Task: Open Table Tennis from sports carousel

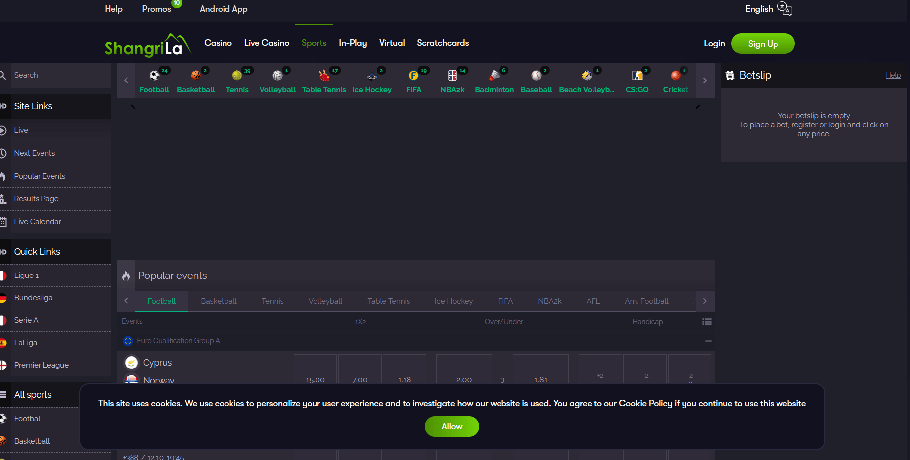Action: click(x=323, y=76)
